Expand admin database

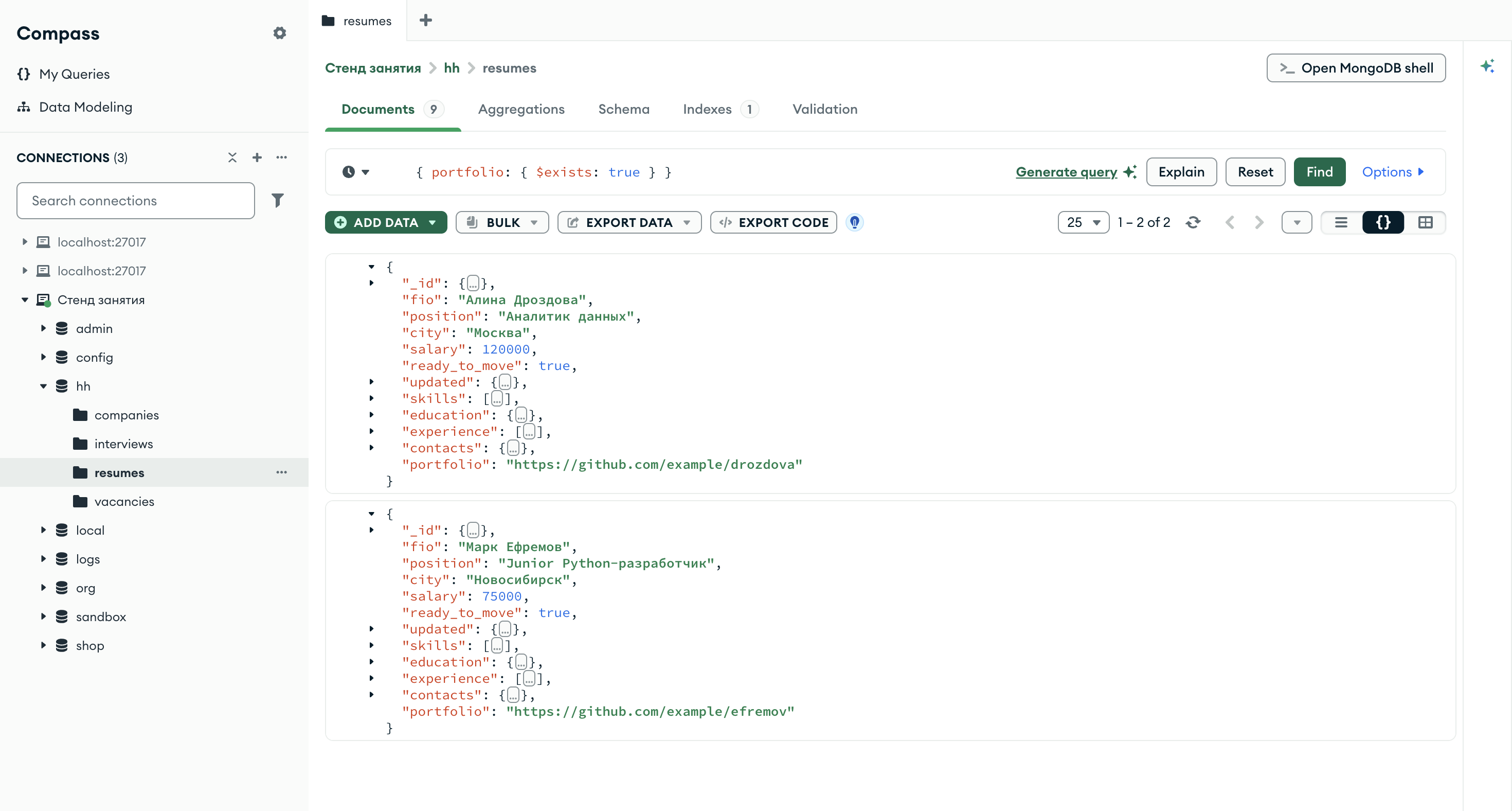pyautogui.click(x=43, y=328)
